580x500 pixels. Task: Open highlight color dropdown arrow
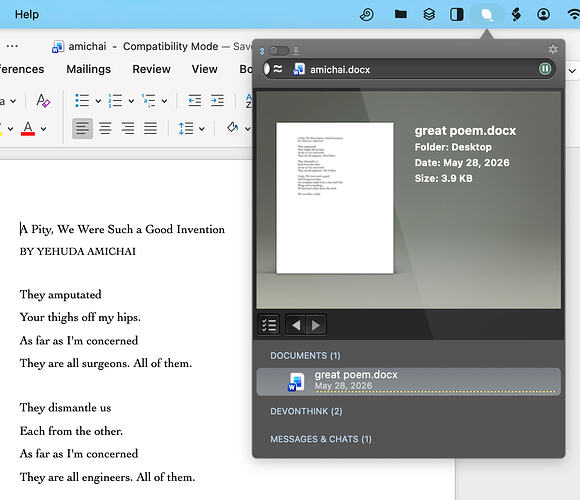10,129
